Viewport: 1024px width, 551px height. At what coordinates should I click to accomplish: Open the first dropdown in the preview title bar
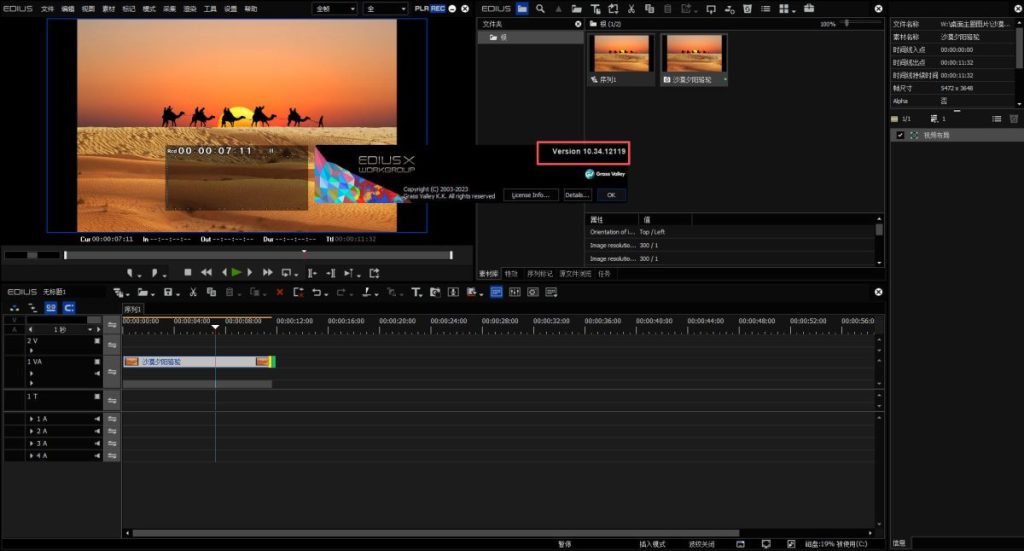pyautogui.click(x=335, y=8)
